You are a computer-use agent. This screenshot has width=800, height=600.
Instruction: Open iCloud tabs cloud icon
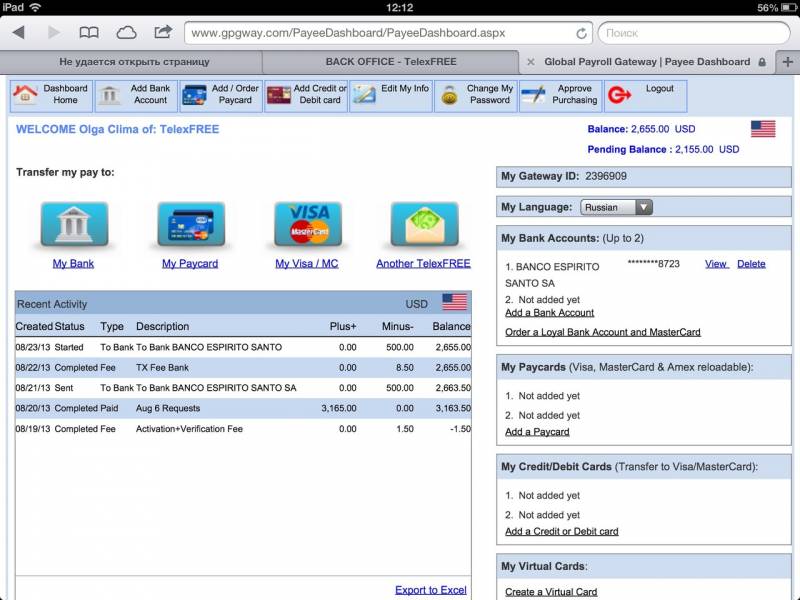tap(126, 33)
